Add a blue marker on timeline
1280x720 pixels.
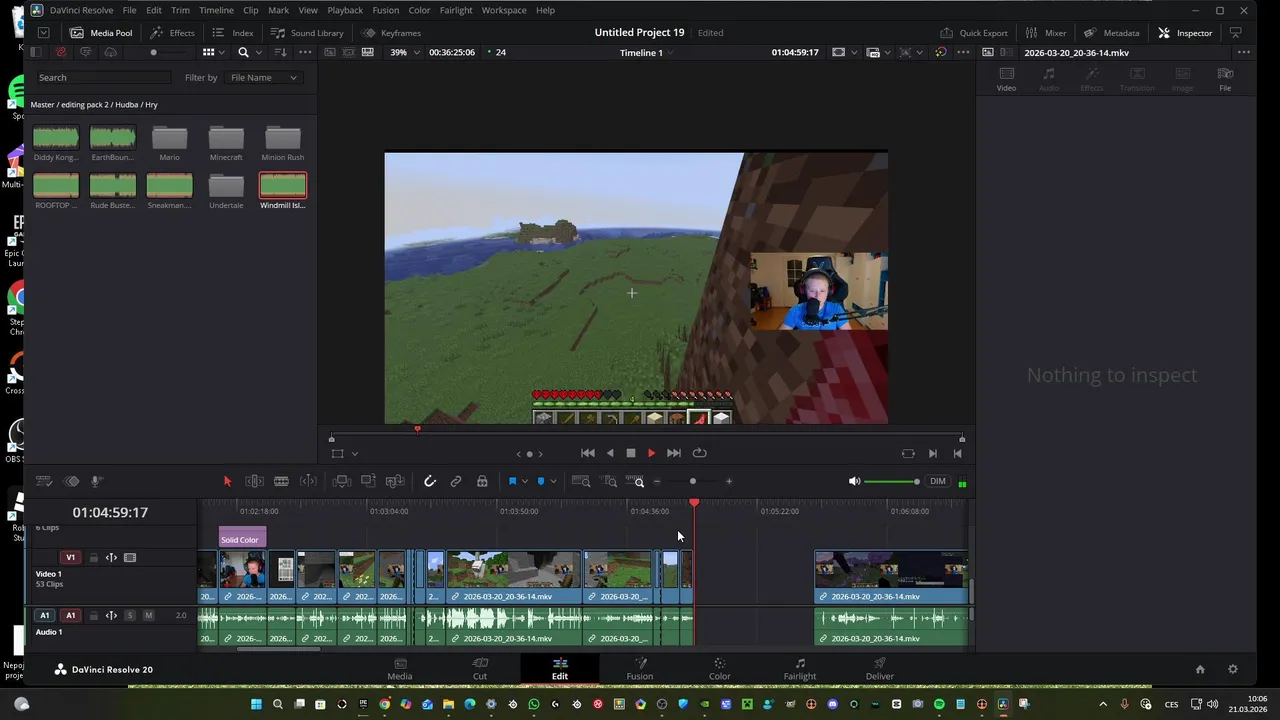click(541, 481)
